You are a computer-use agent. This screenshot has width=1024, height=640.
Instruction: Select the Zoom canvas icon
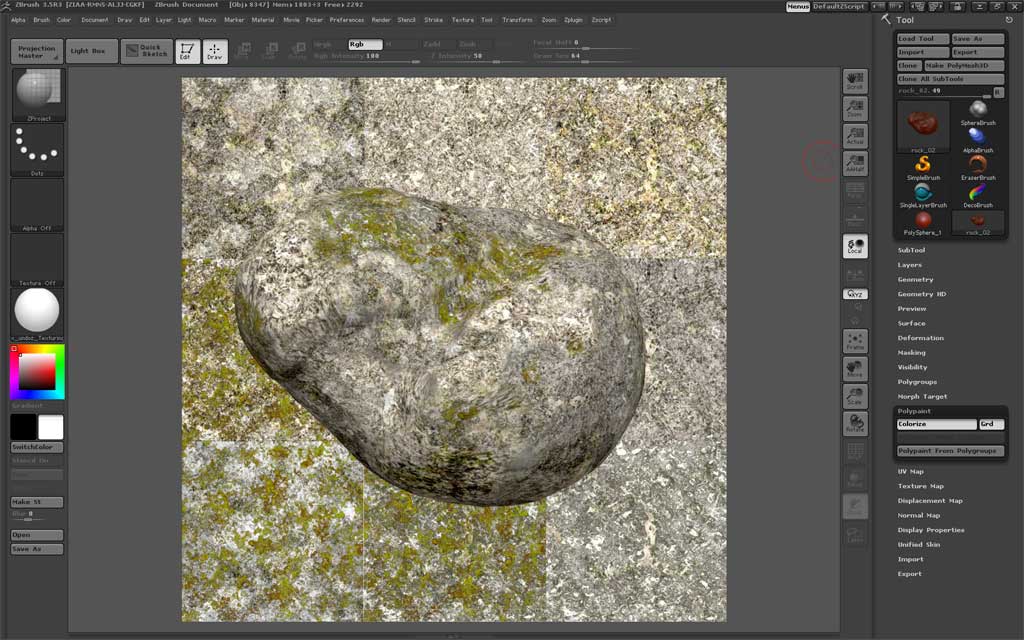(855, 108)
